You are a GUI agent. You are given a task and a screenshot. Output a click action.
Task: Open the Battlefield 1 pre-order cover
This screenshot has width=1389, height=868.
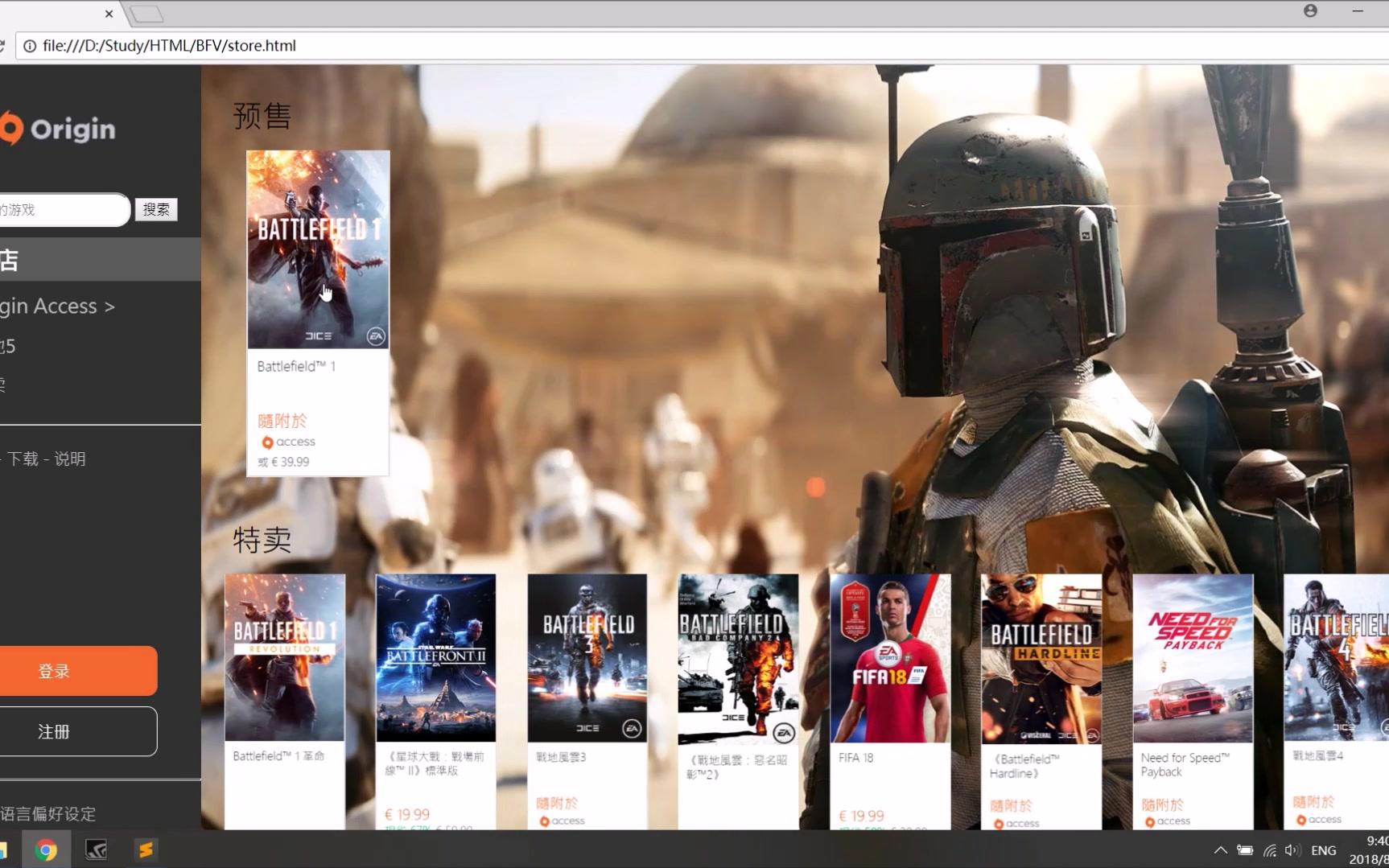(x=318, y=249)
